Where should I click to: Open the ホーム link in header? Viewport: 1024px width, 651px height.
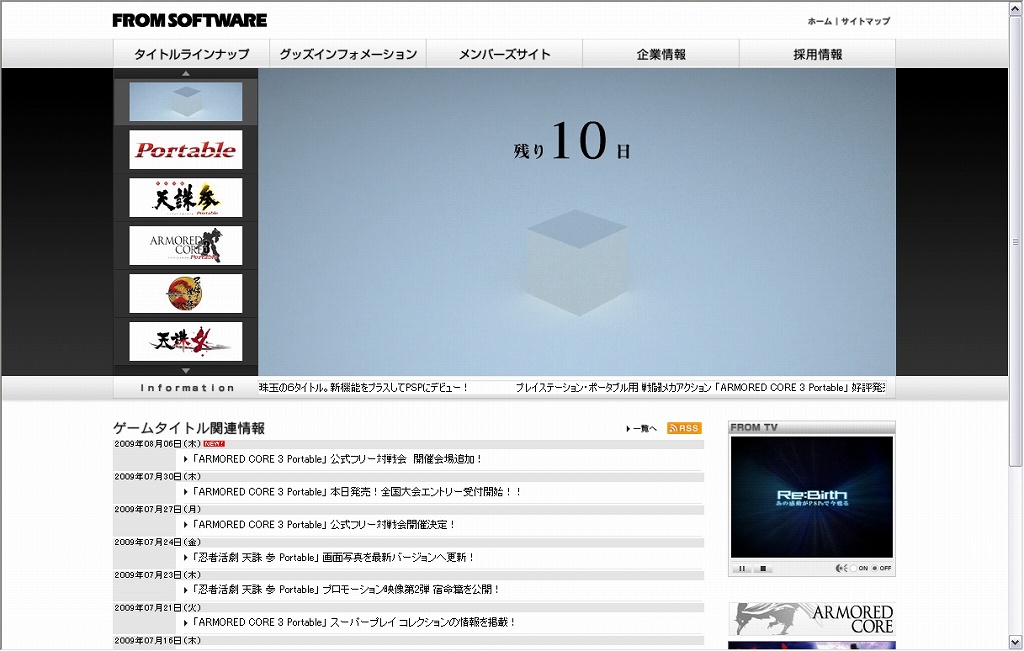820,21
